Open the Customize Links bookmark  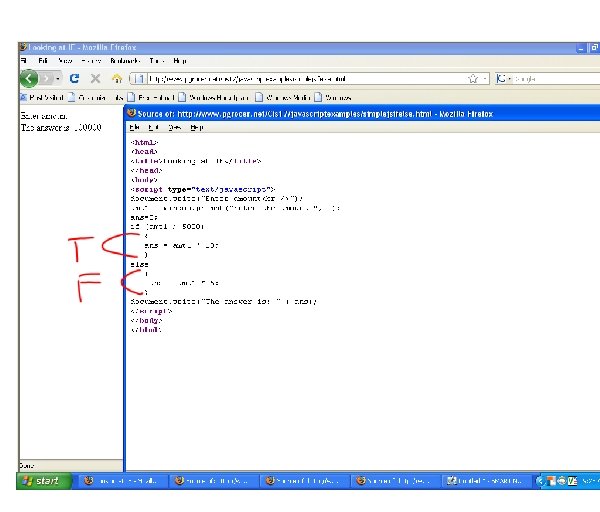pos(96,98)
